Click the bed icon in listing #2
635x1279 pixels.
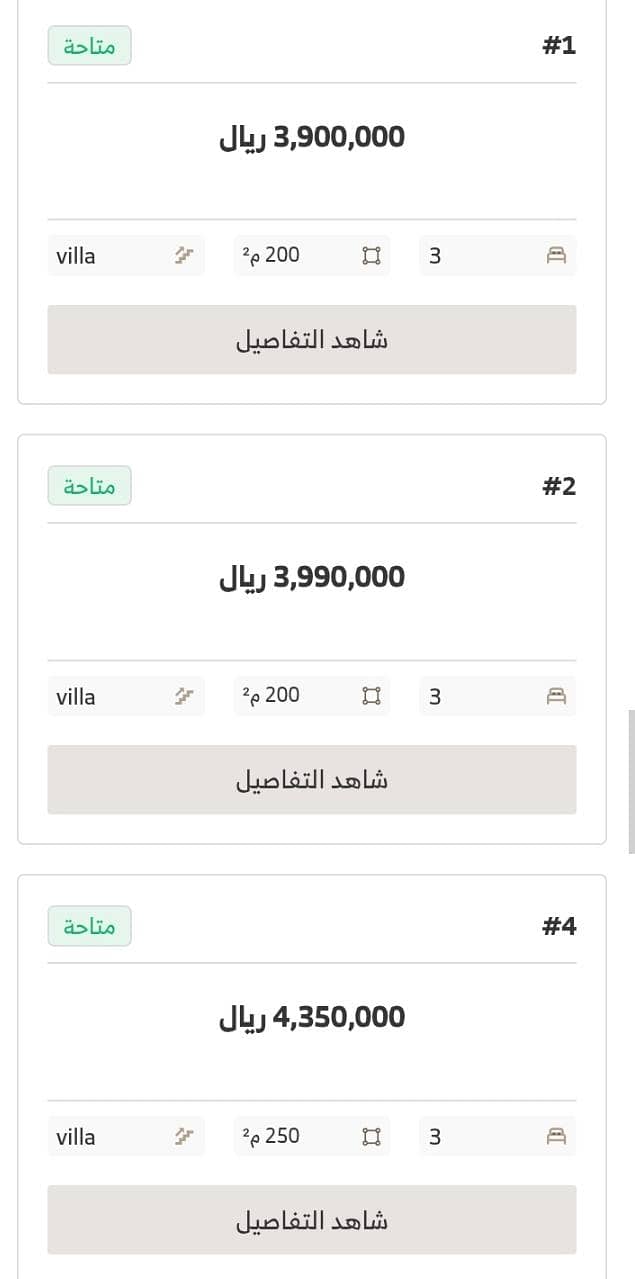(557, 696)
